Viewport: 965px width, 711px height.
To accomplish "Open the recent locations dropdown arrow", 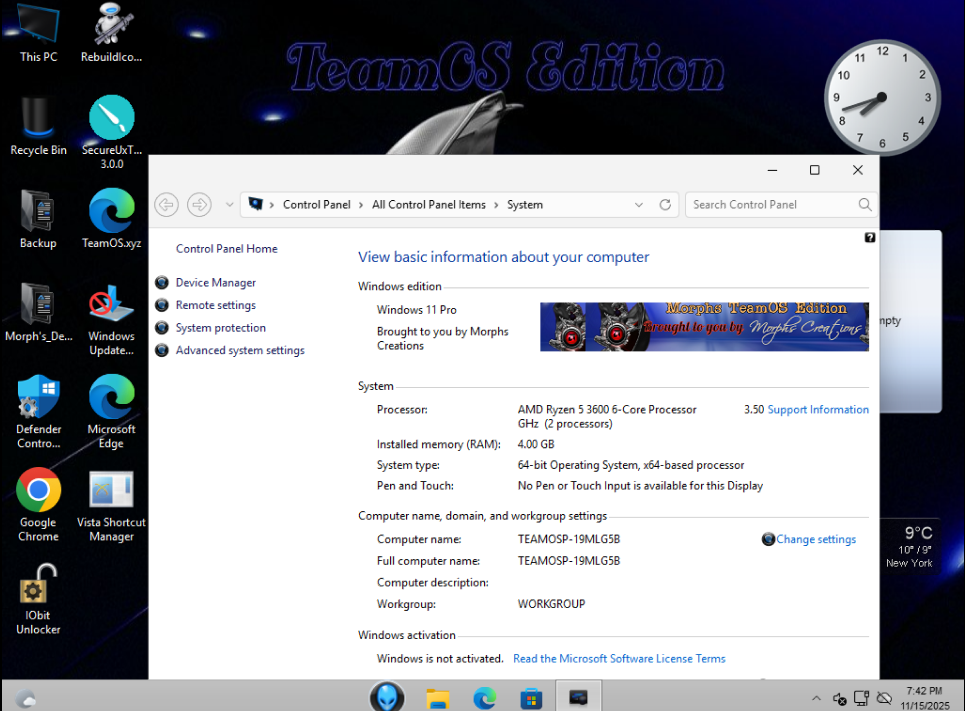I will [x=229, y=205].
